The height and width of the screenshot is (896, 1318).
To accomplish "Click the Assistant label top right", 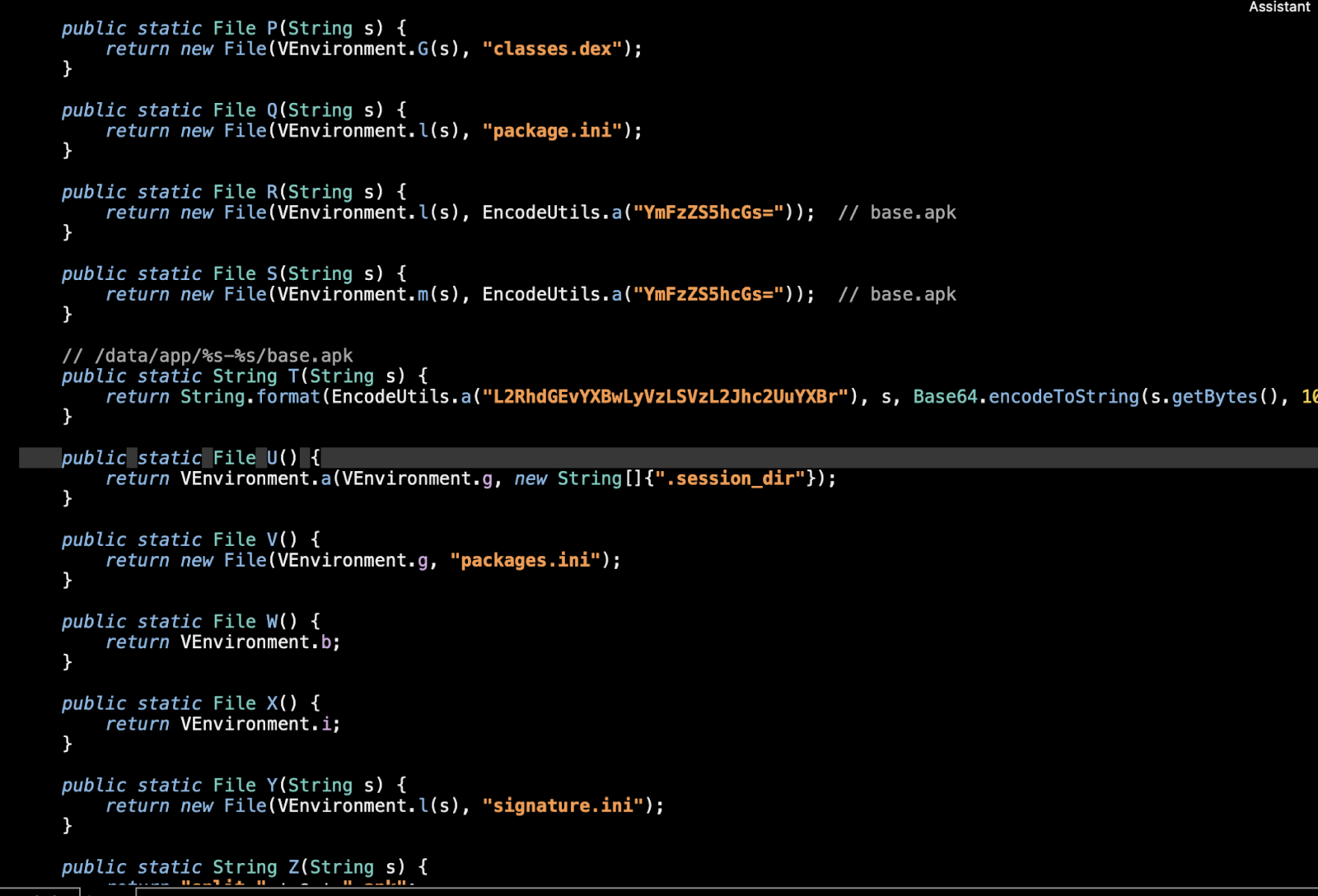I will [x=1278, y=7].
